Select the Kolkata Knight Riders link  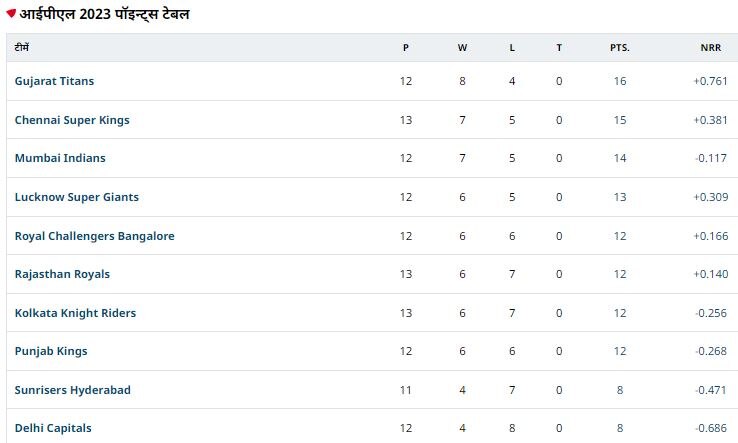coord(75,313)
